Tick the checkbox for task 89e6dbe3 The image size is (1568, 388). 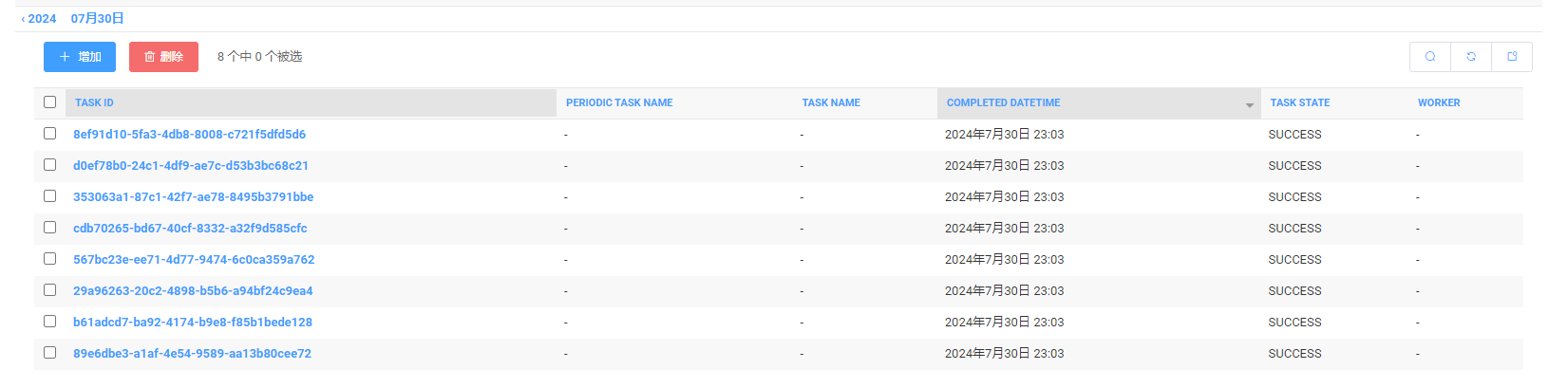50,353
